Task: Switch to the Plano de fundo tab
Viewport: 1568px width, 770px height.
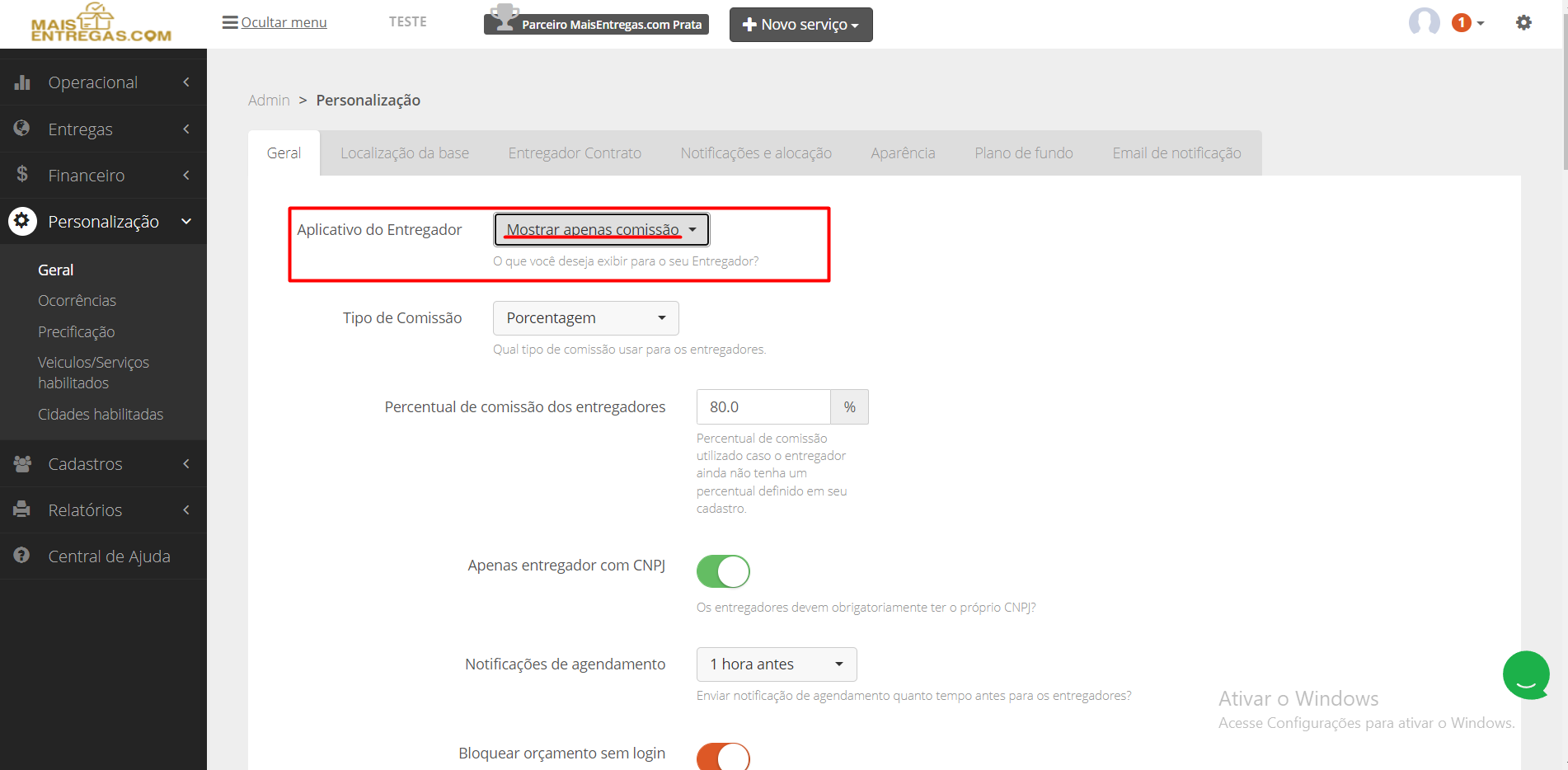Action: point(1024,153)
